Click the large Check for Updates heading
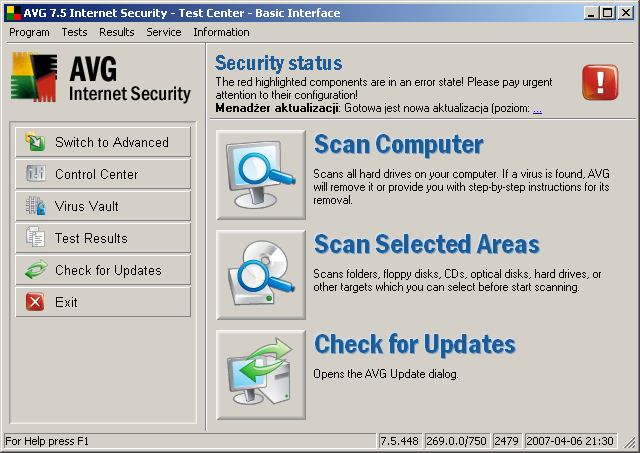 click(415, 344)
